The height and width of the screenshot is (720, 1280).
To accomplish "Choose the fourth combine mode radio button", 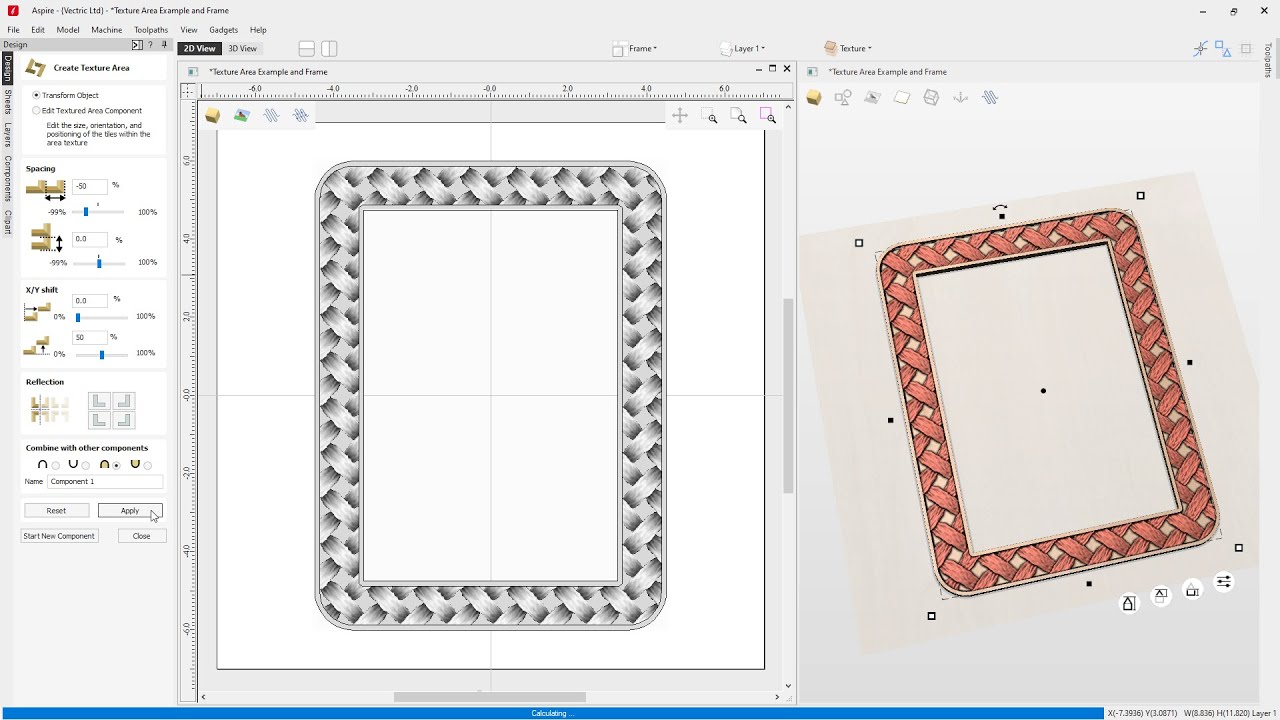I will pyautogui.click(x=148, y=465).
